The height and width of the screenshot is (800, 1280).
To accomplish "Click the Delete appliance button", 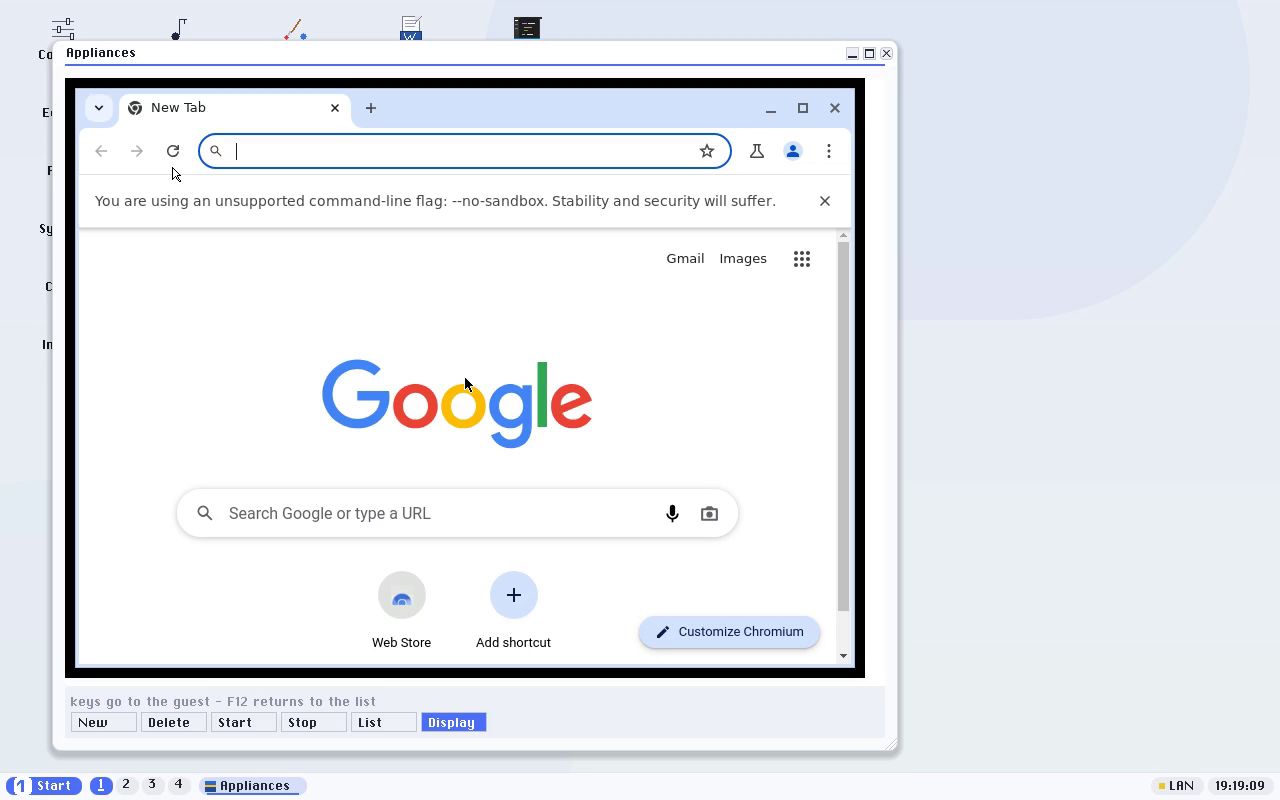I will [174, 722].
